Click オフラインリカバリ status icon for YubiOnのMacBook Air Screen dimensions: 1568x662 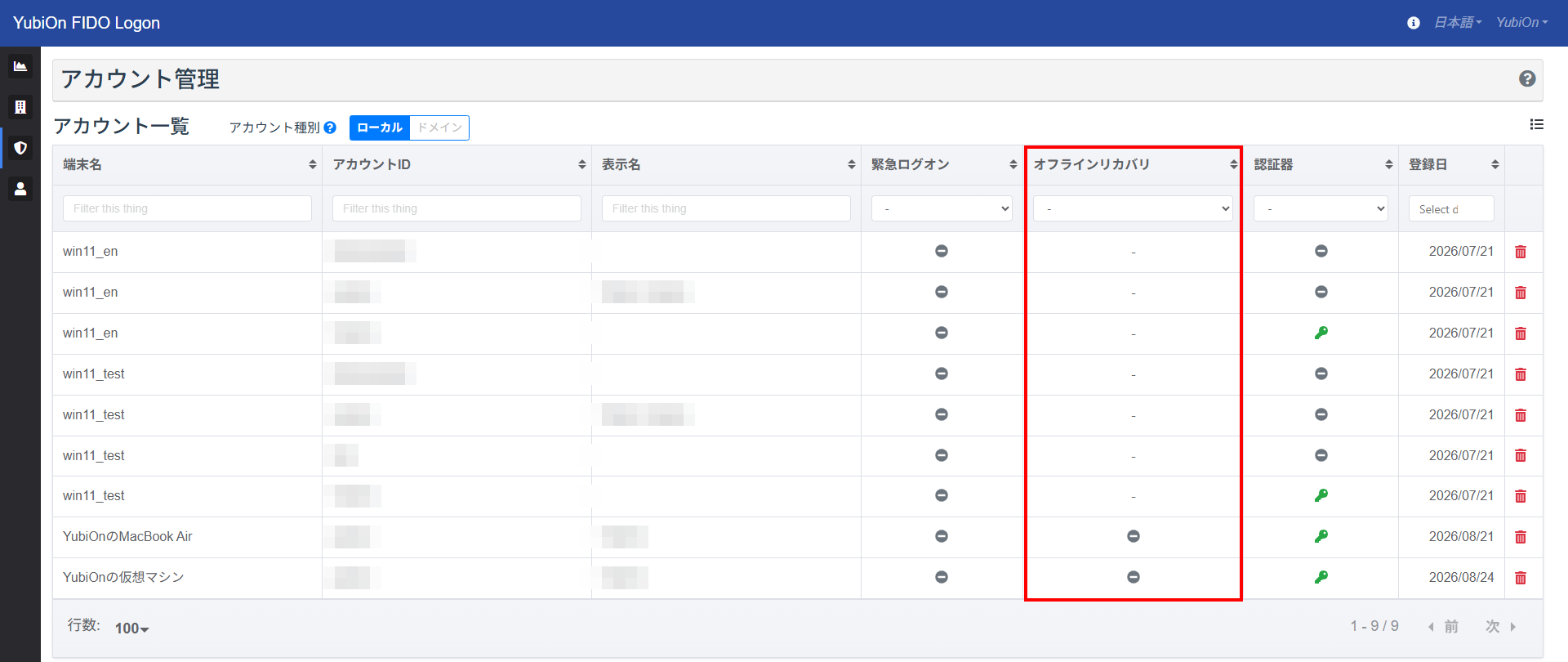1134,536
